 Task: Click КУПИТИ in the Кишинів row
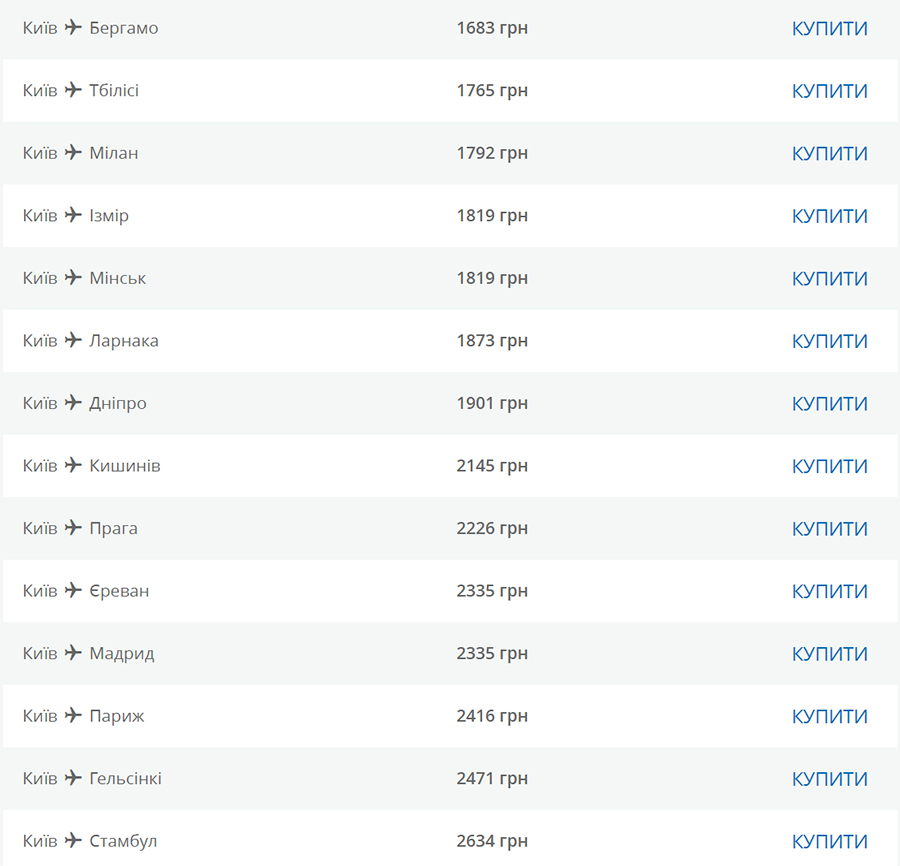click(x=829, y=466)
